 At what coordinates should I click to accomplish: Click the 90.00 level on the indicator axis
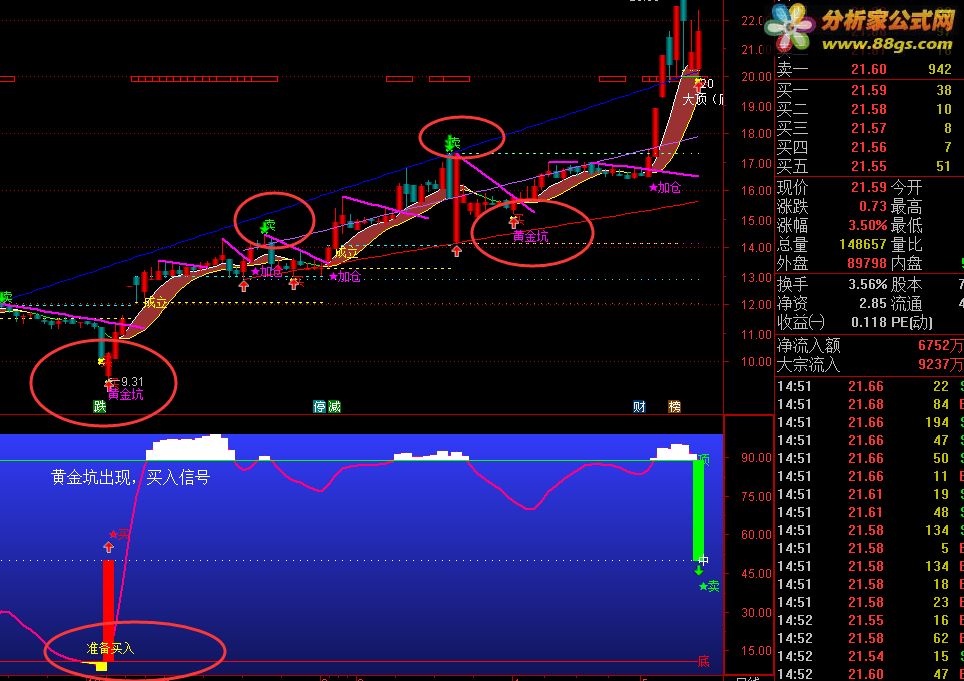[x=756, y=458]
